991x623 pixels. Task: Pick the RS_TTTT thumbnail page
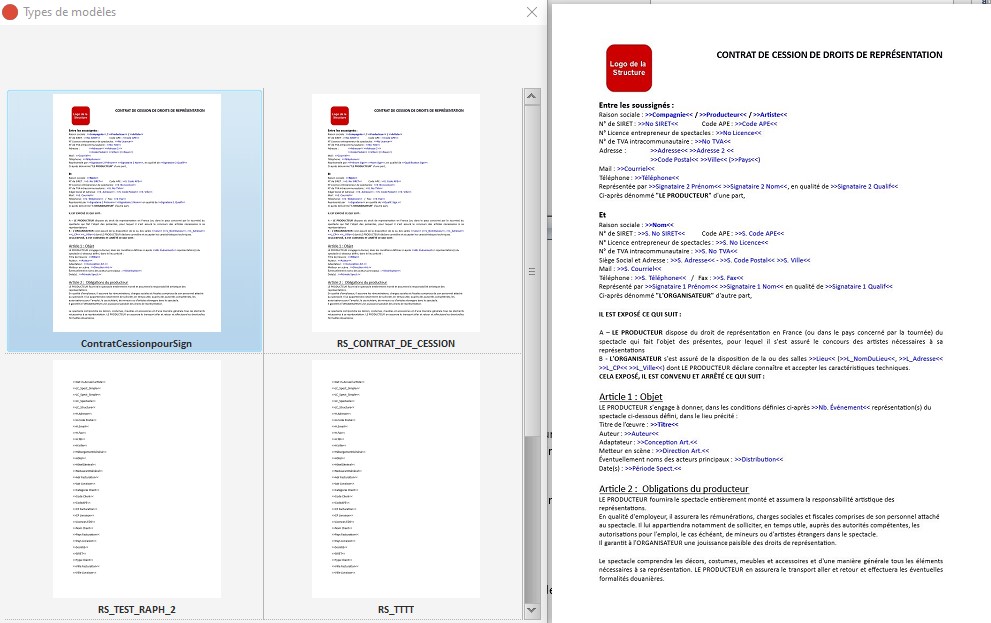396,478
